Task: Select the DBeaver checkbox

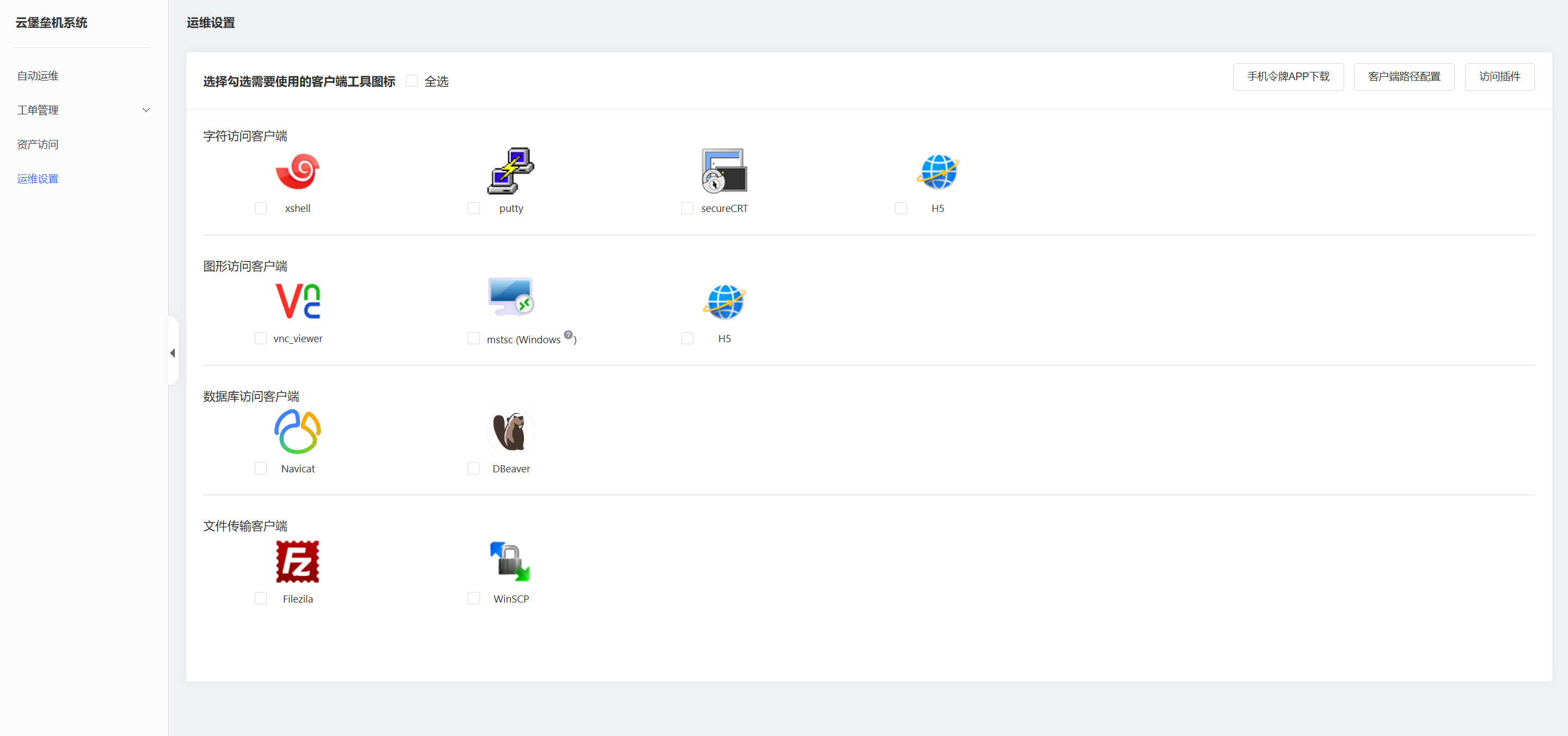Action: tap(474, 468)
